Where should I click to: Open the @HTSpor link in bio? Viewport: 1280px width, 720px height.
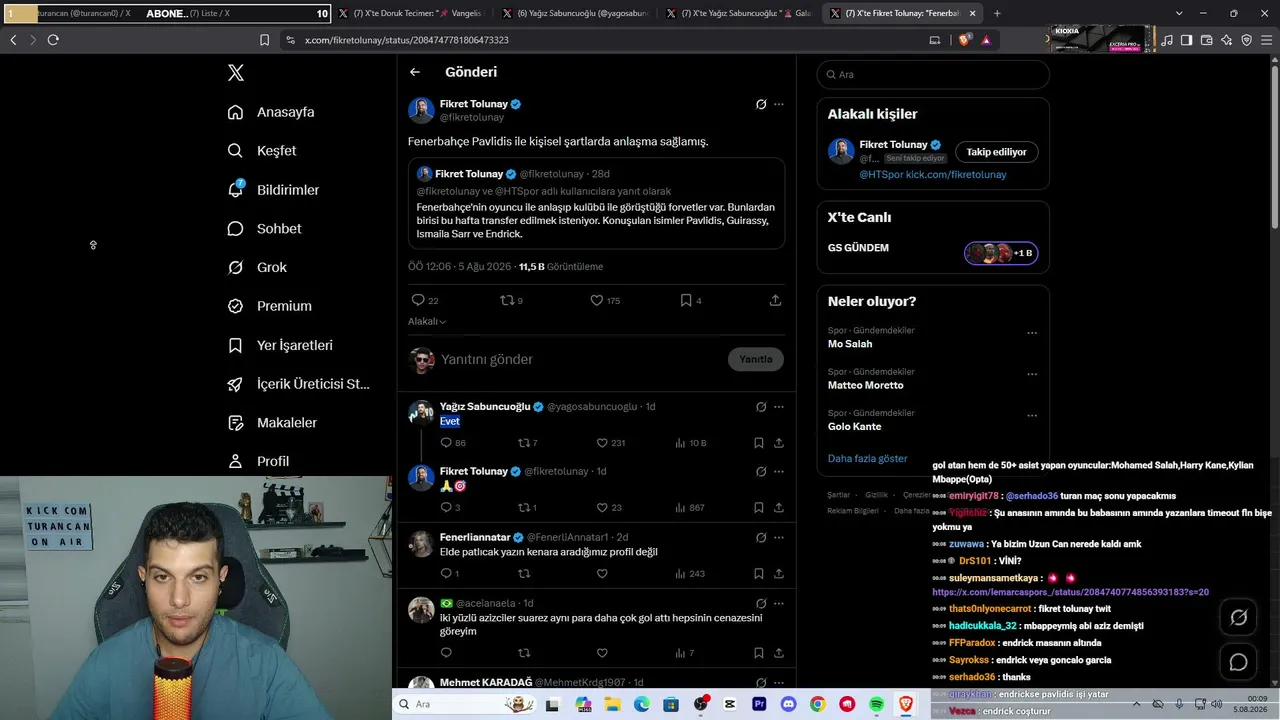point(880,174)
